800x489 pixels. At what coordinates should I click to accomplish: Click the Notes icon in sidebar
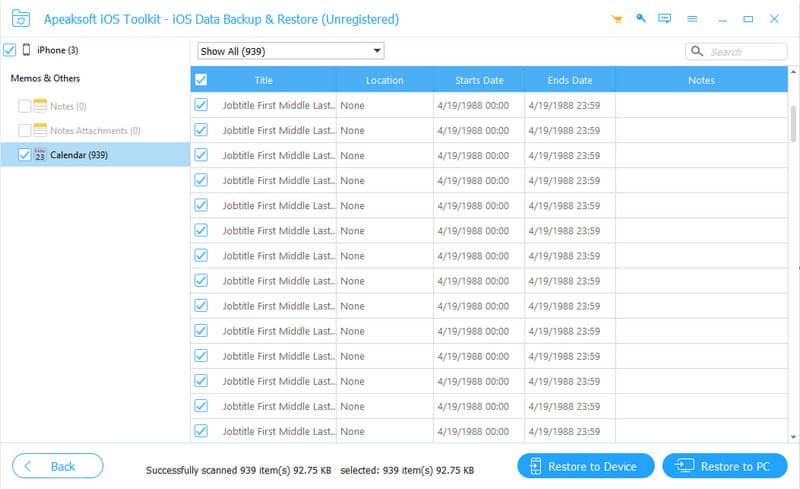[40, 105]
